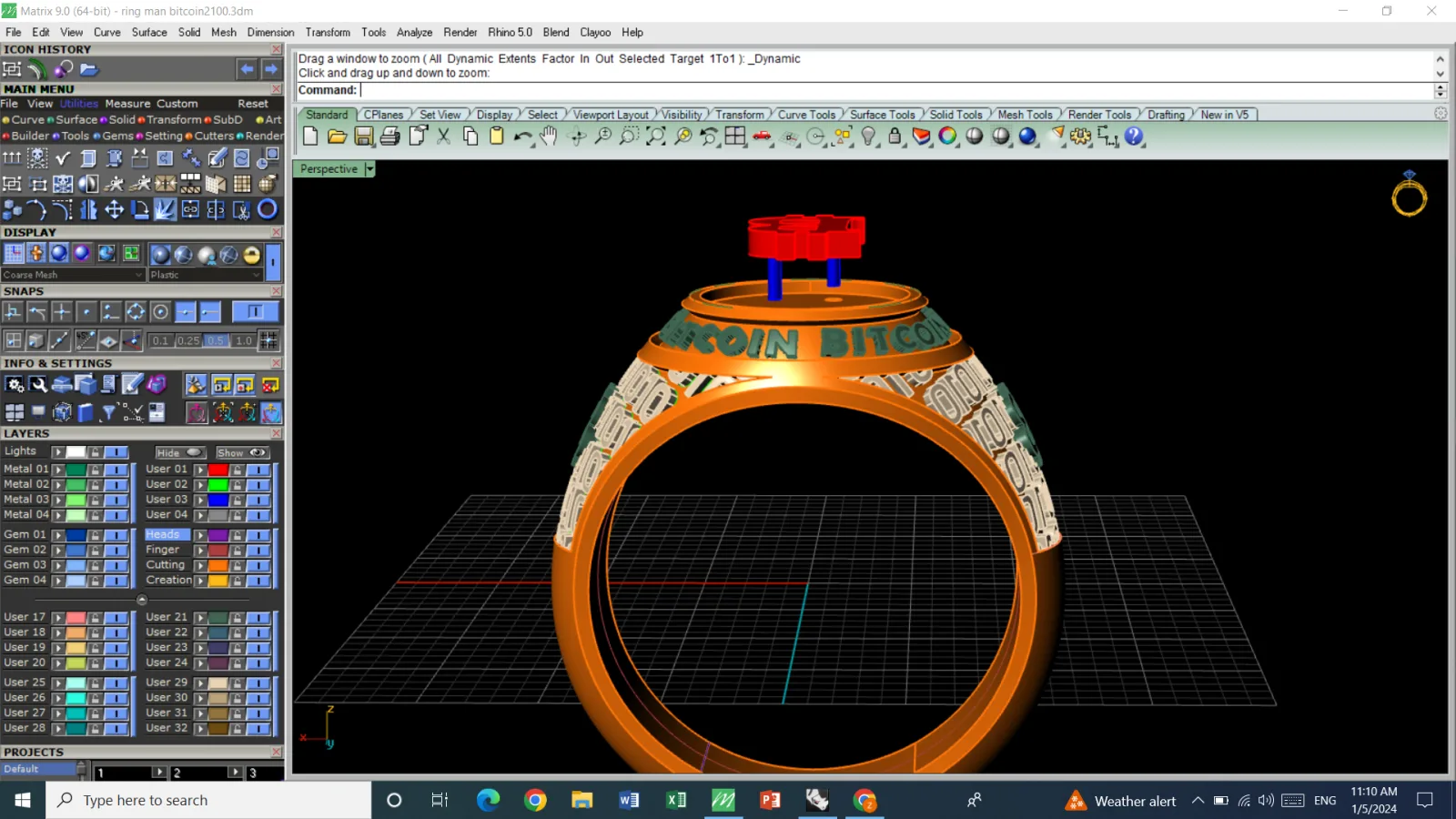1456x819 pixels.
Task: Click the blue ring icon in Main Menu panel
Action: (x=268, y=210)
